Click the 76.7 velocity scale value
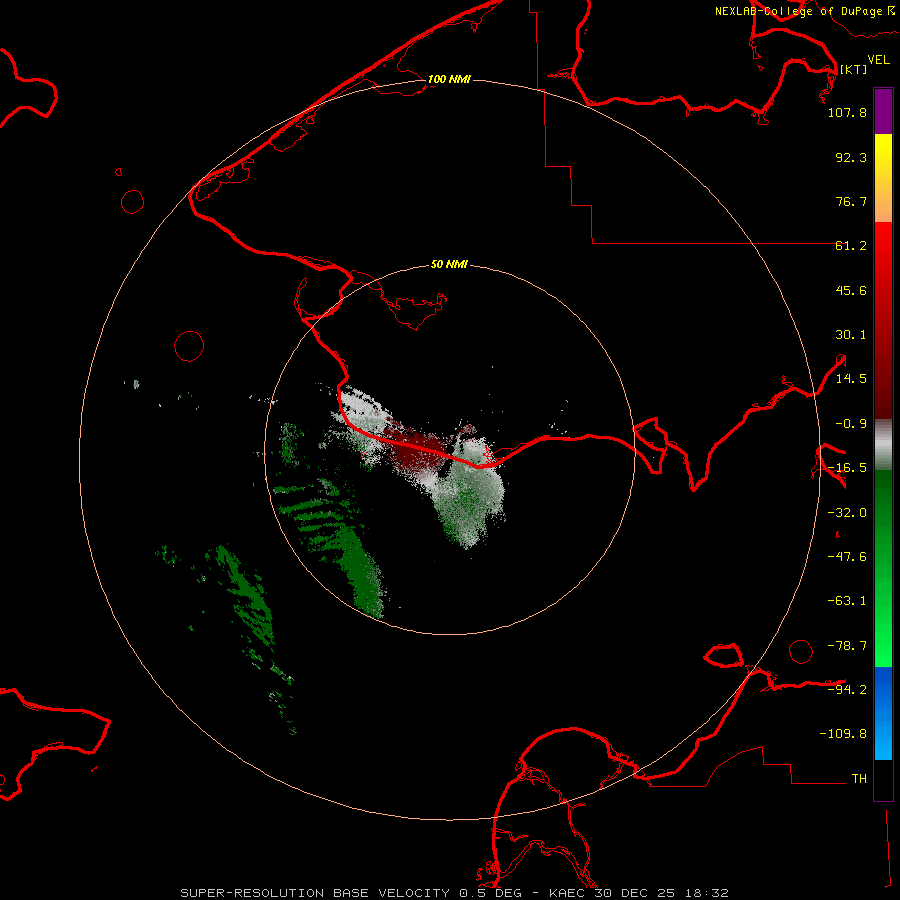Viewport: 900px width, 900px height. pyautogui.click(x=851, y=201)
